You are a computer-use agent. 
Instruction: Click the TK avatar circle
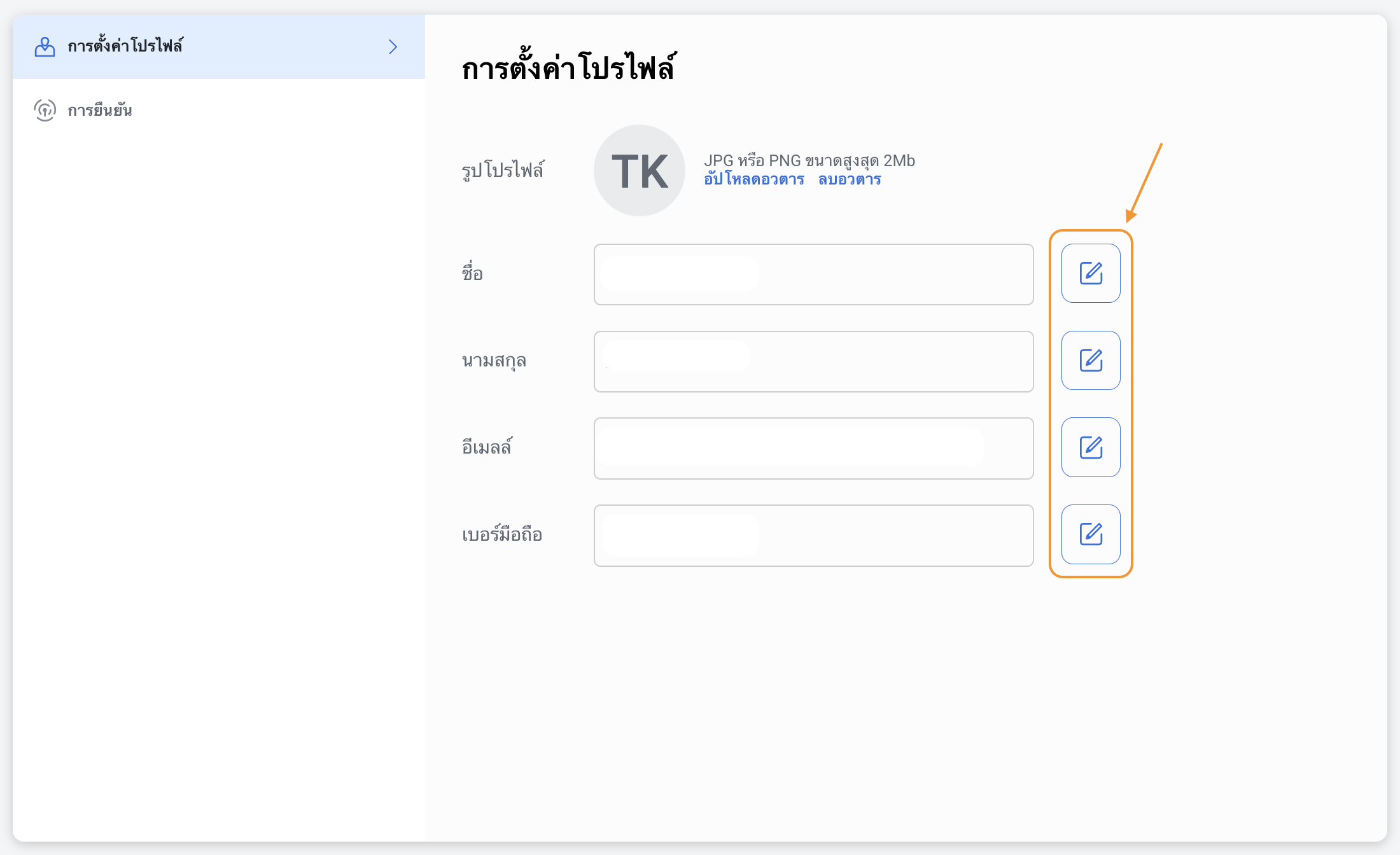pos(639,170)
